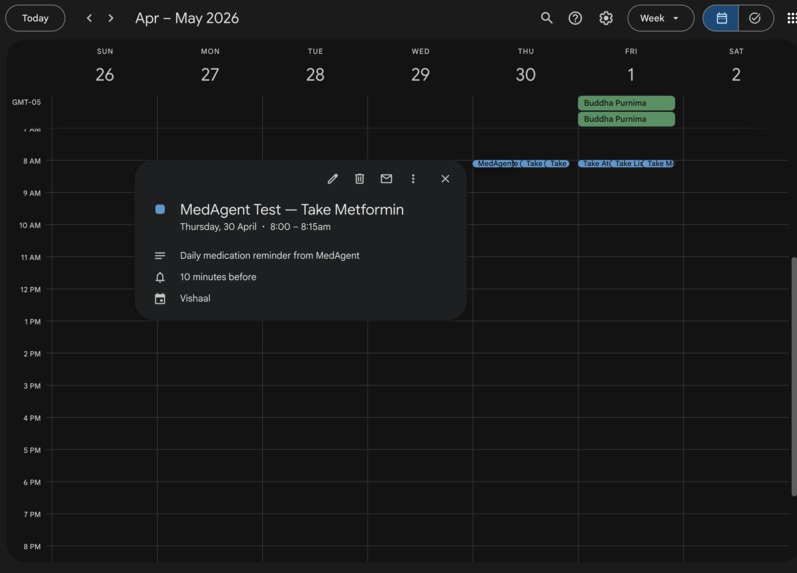Open the Week view dropdown
Screen dimensions: 797x573
(660, 18)
